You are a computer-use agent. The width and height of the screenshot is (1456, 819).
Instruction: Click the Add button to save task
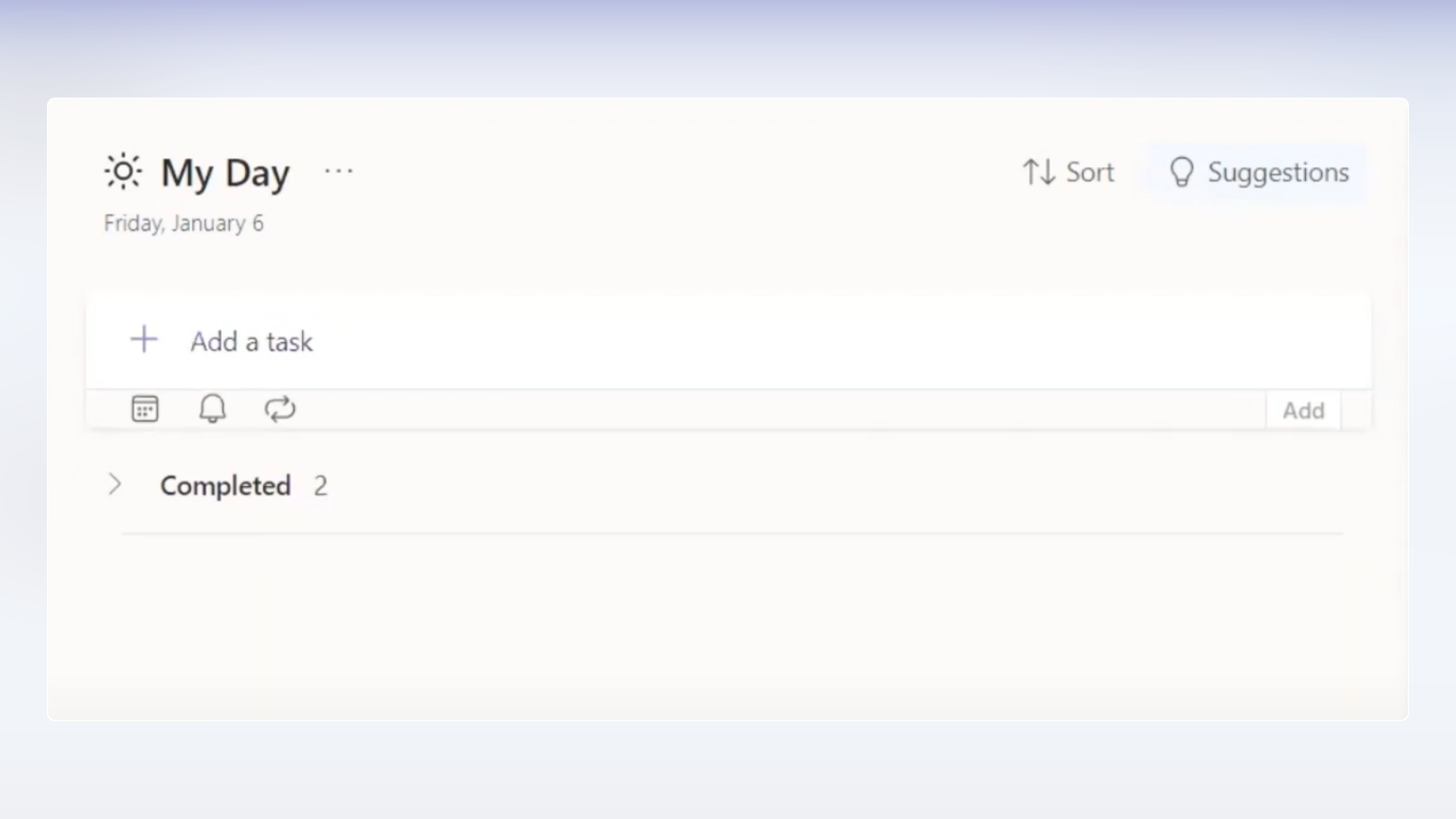tap(1303, 409)
